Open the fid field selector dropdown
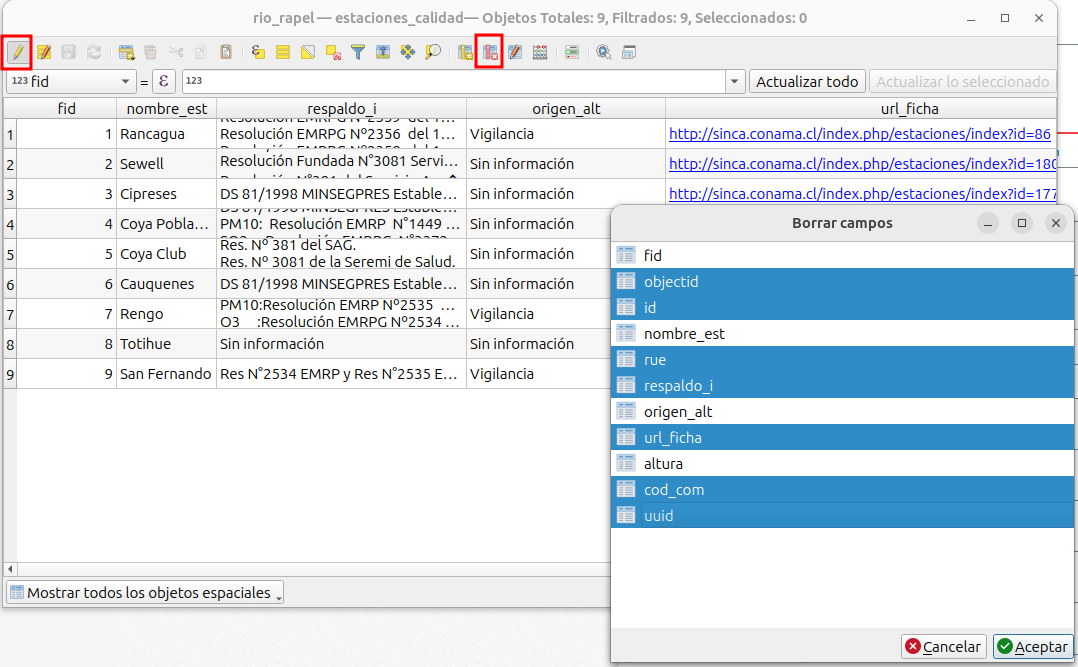 70,82
